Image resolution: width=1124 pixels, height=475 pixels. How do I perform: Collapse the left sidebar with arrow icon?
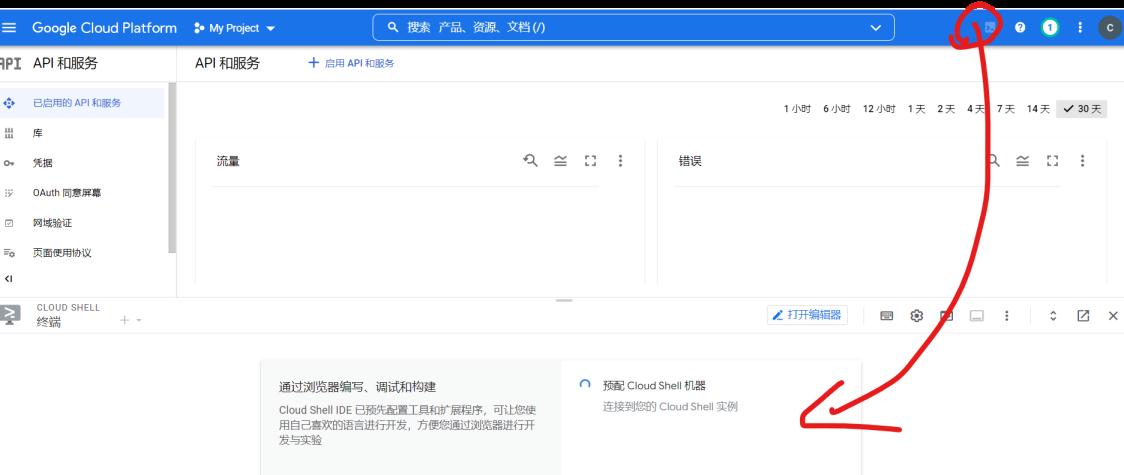coord(9,278)
